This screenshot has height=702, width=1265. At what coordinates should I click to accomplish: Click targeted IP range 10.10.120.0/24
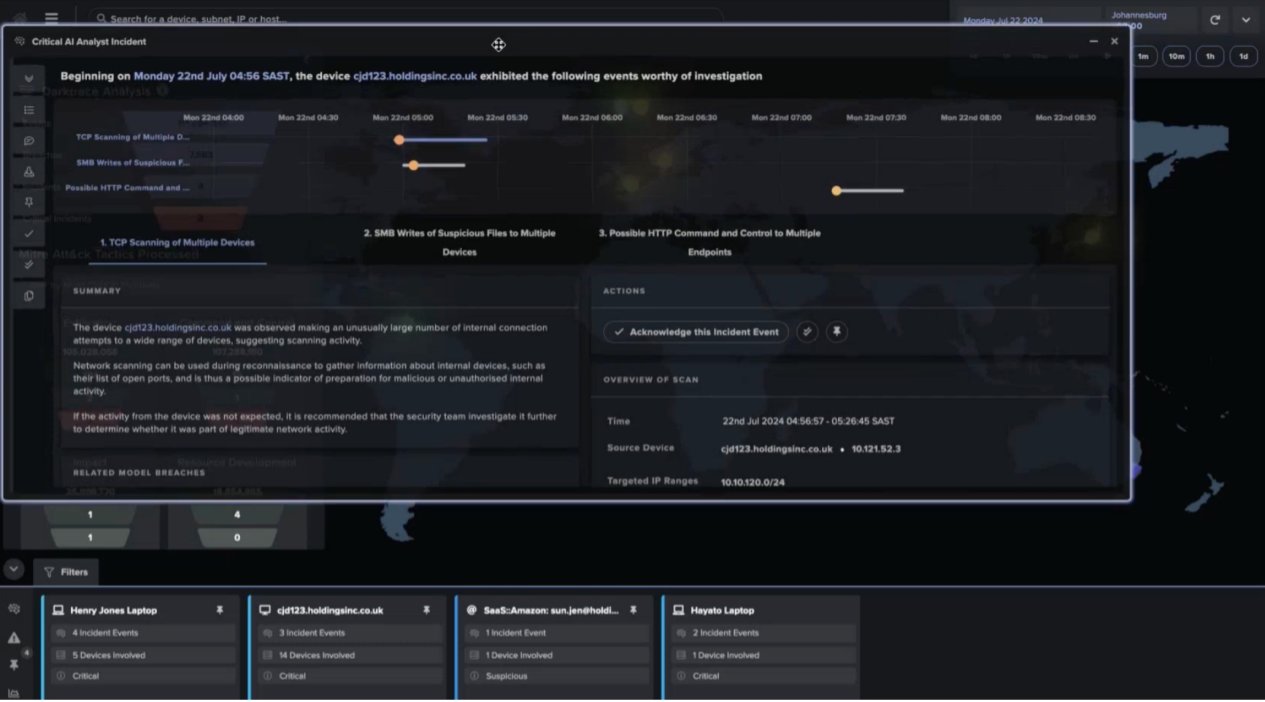pos(753,482)
